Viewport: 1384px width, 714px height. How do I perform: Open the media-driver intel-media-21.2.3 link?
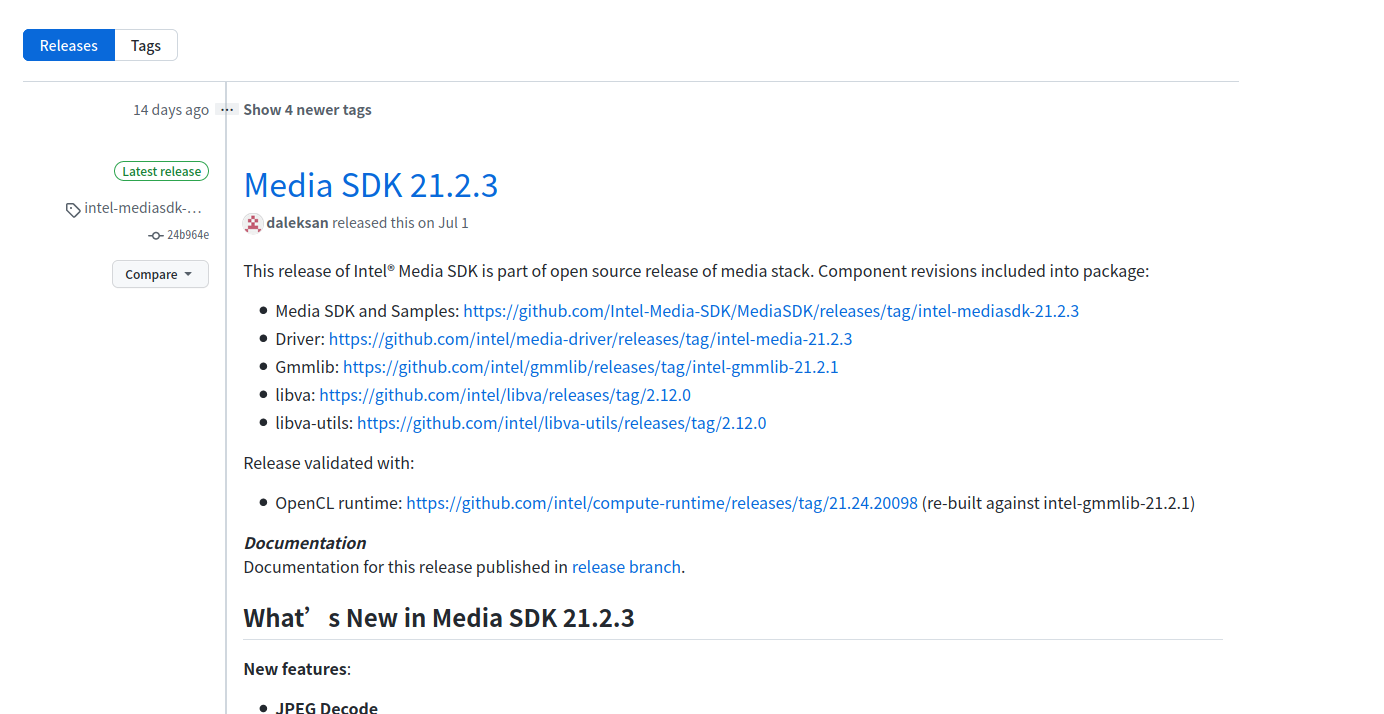tap(590, 339)
